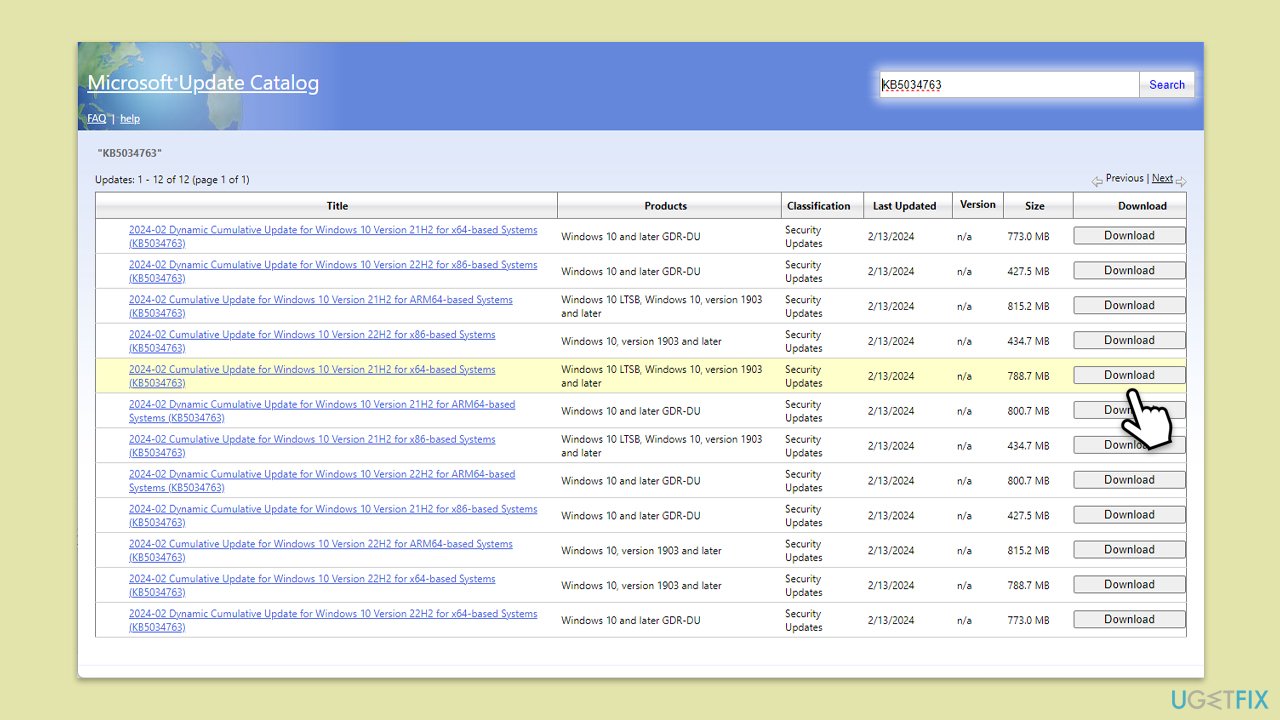The width and height of the screenshot is (1280, 720).
Task: Download Dynamic Cumulative 22H2 ARM64 update
Action: [1129, 480]
